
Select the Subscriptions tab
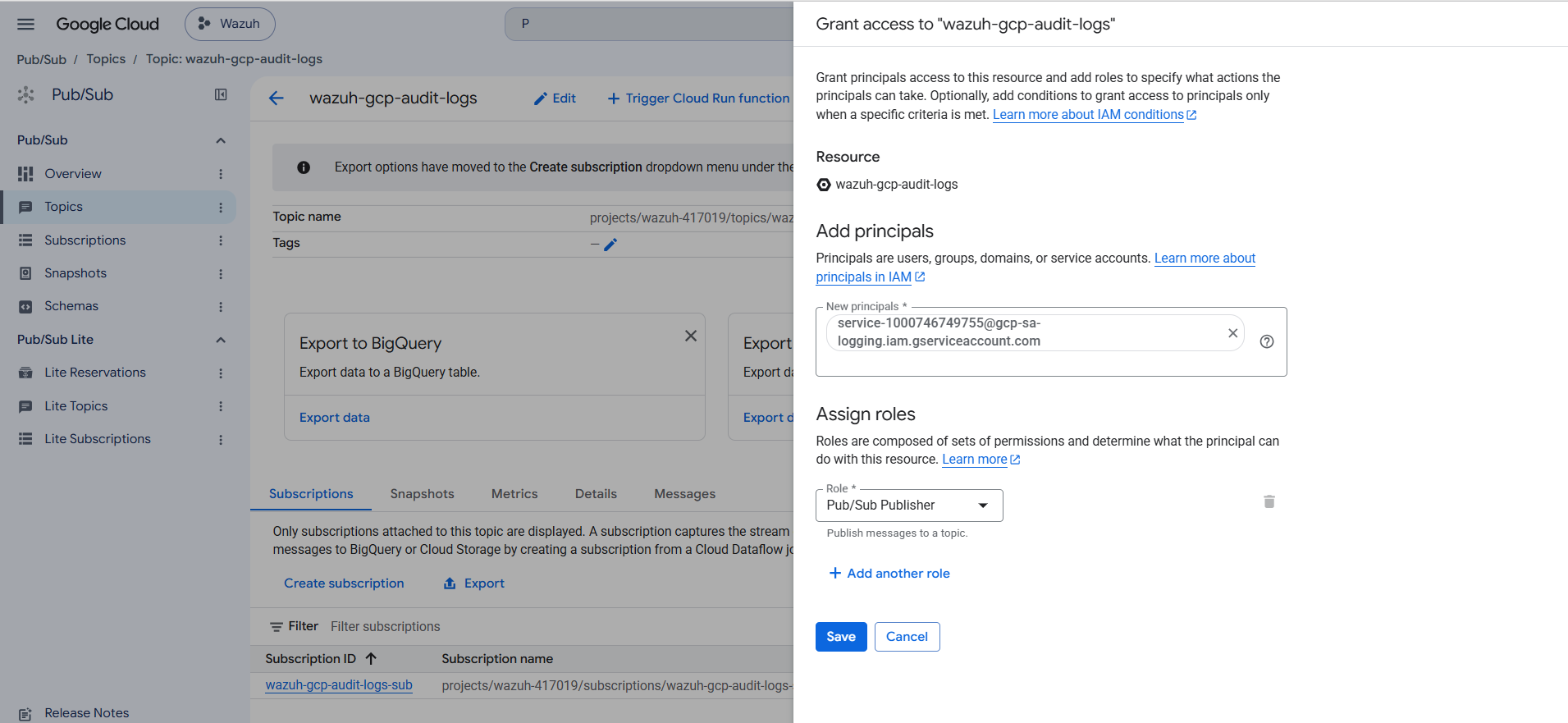pos(311,494)
